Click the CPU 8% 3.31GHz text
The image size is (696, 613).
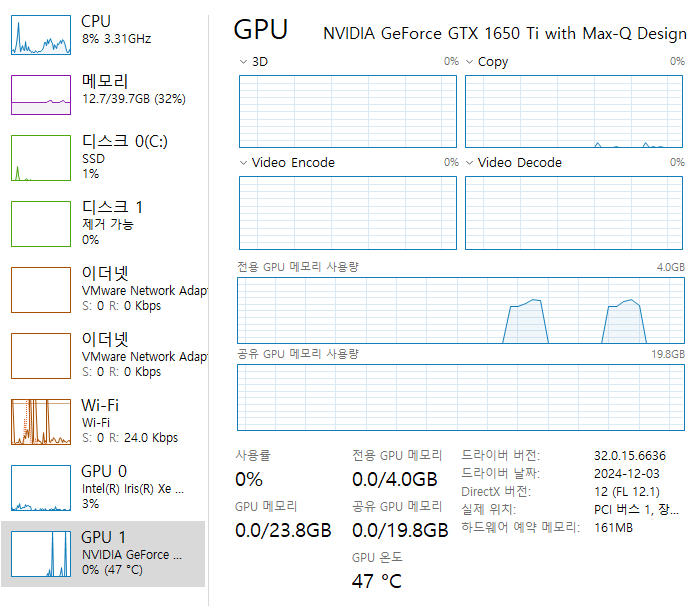click(x=116, y=39)
